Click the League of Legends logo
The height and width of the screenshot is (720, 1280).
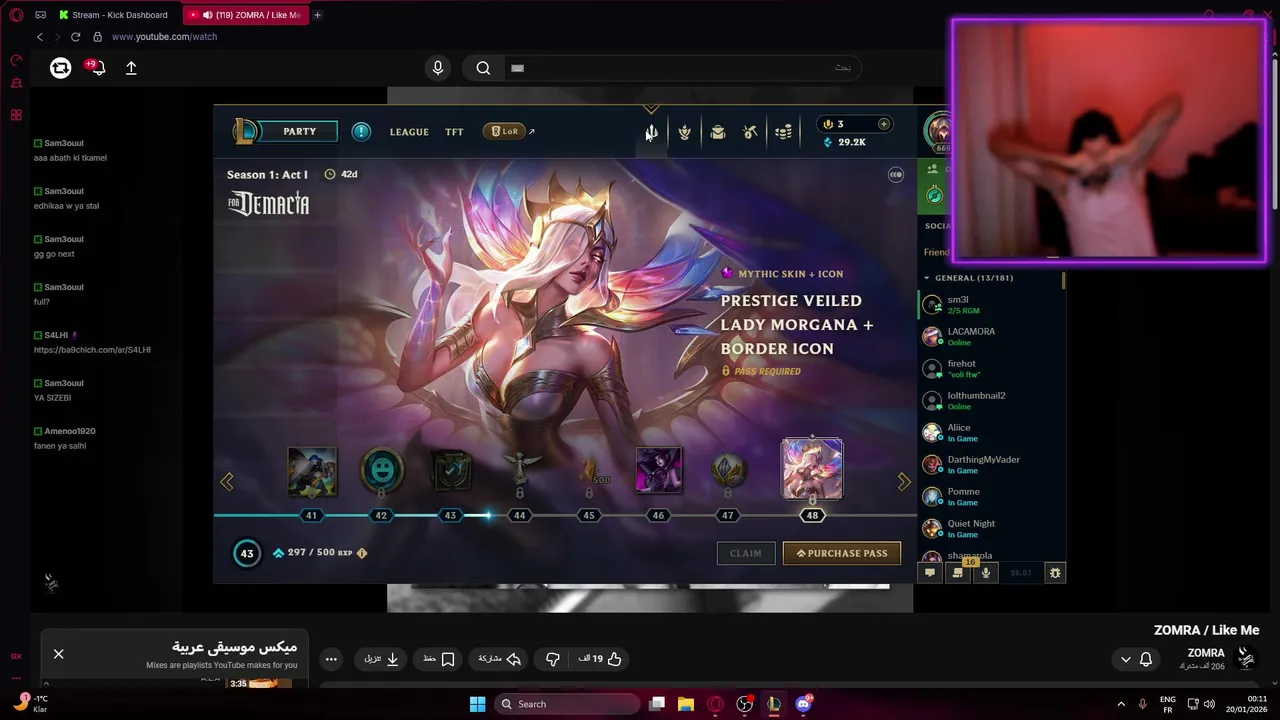pos(245,131)
